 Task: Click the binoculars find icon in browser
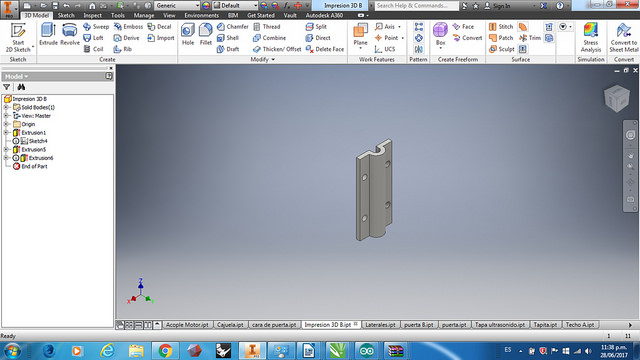point(21,87)
